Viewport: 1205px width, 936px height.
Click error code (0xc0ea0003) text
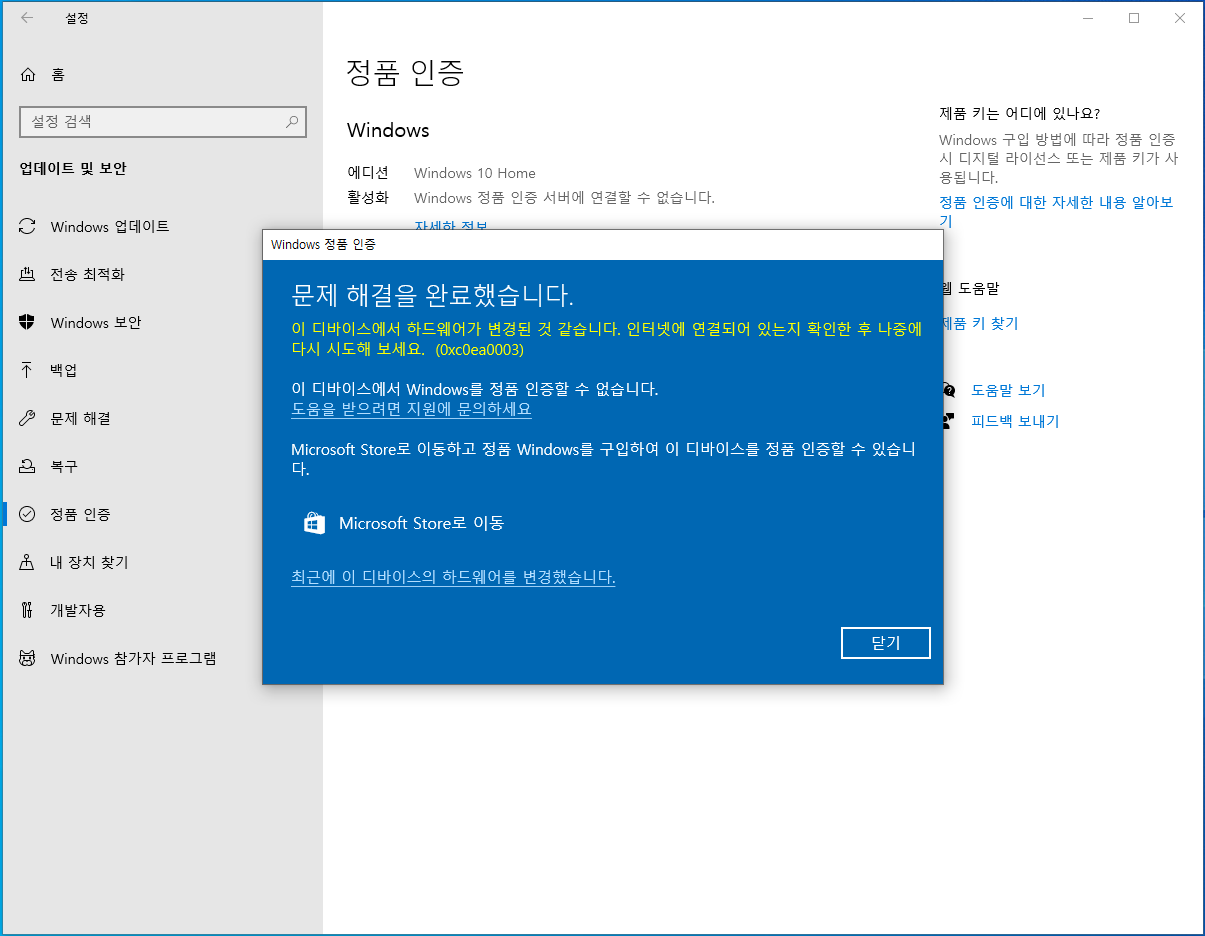tap(480, 350)
